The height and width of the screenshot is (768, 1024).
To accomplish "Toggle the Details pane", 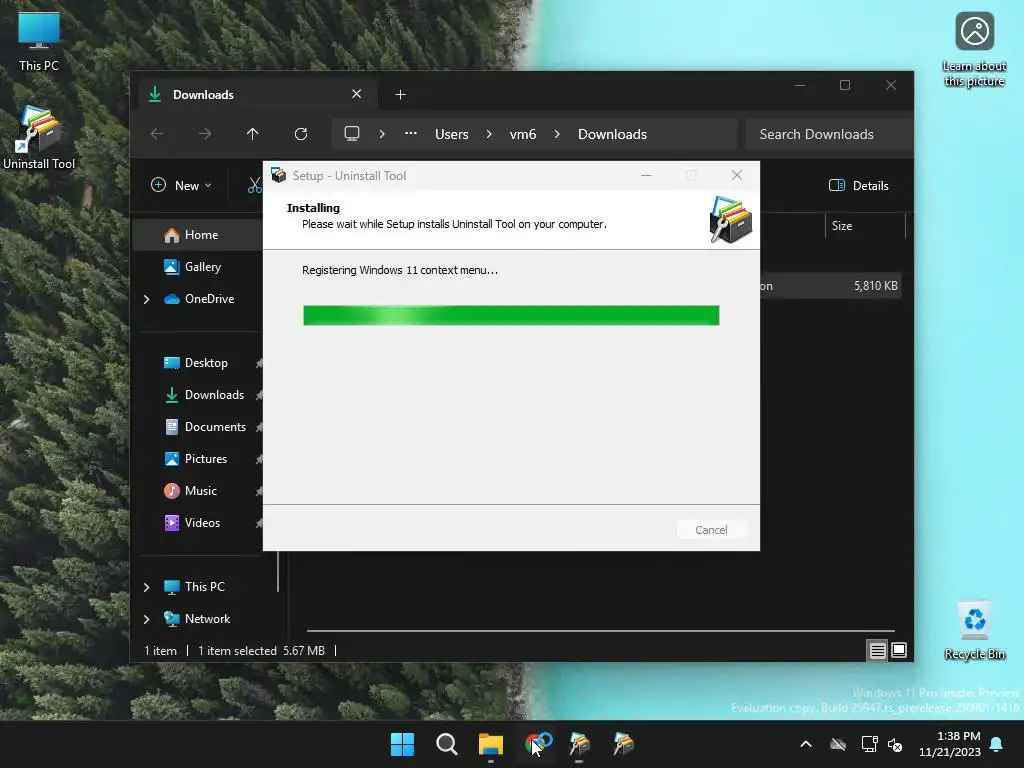I will [x=859, y=185].
